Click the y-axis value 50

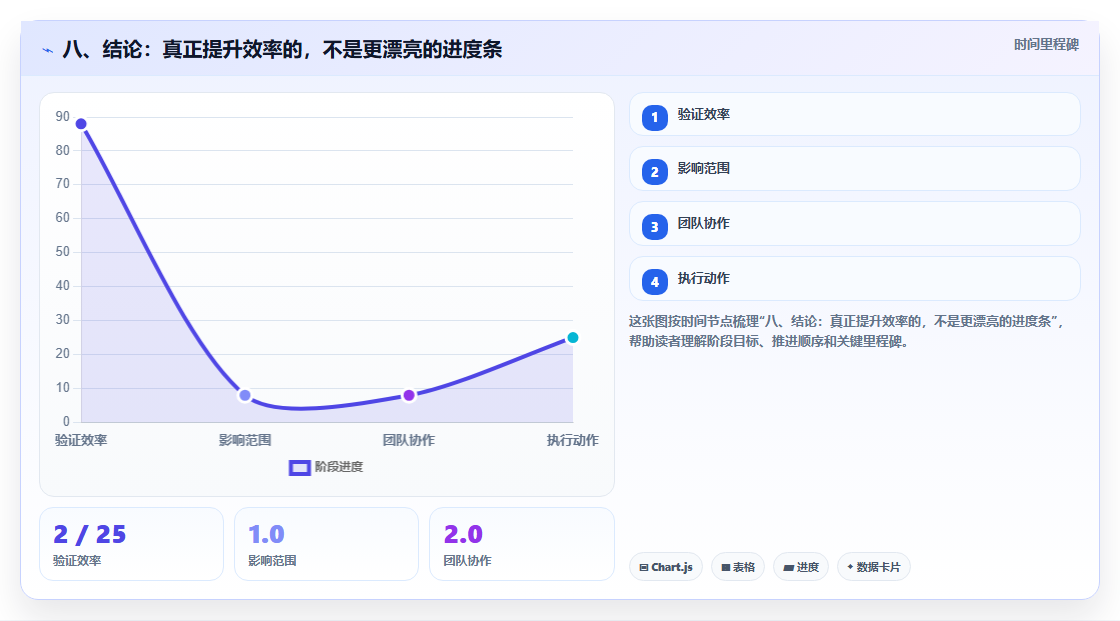63,252
